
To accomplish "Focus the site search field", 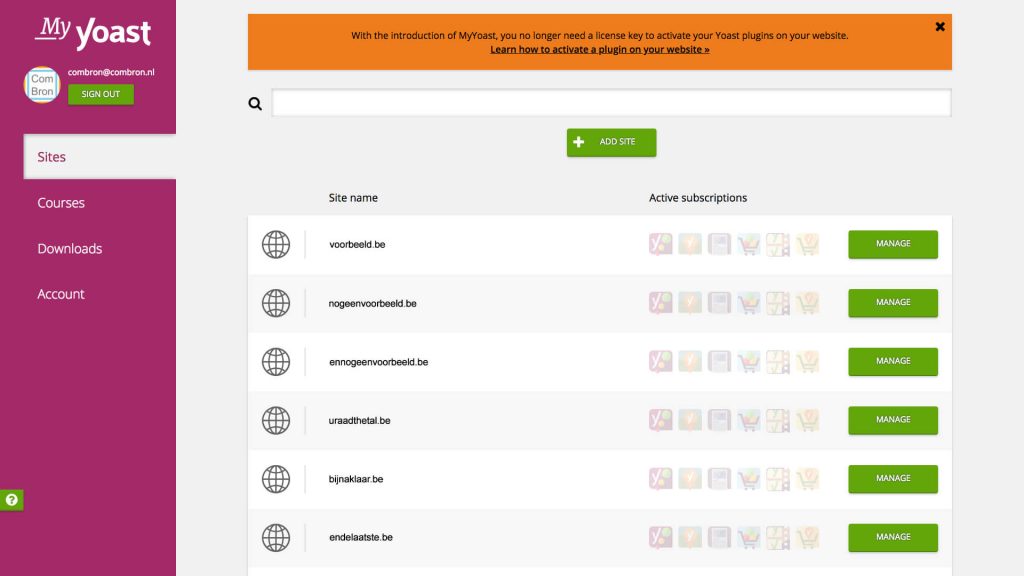I will pyautogui.click(x=611, y=103).
